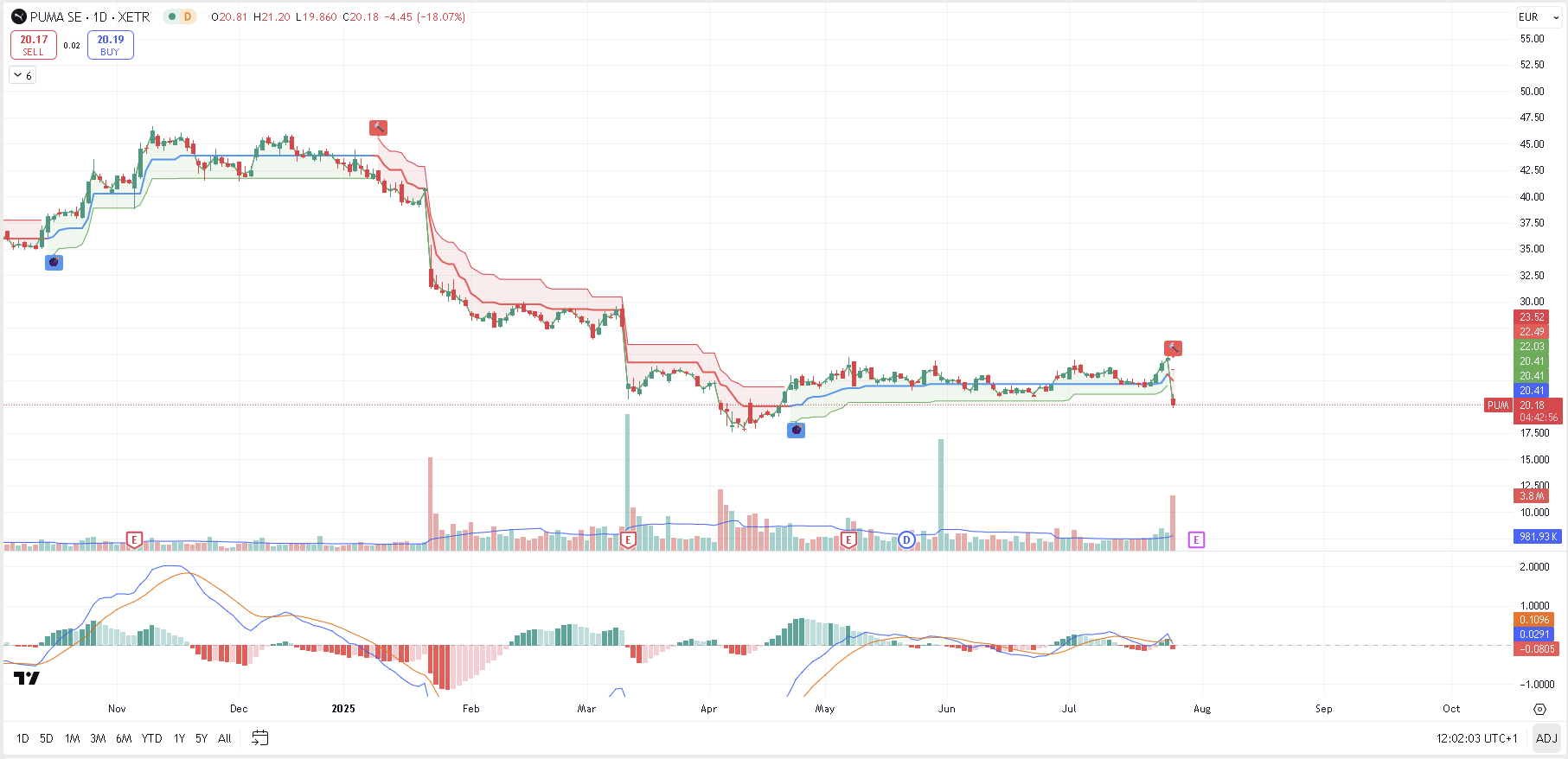Image resolution: width=1568 pixels, height=759 pixels.
Task: Click the red SELL 20.17 button
Action: pyautogui.click(x=34, y=45)
